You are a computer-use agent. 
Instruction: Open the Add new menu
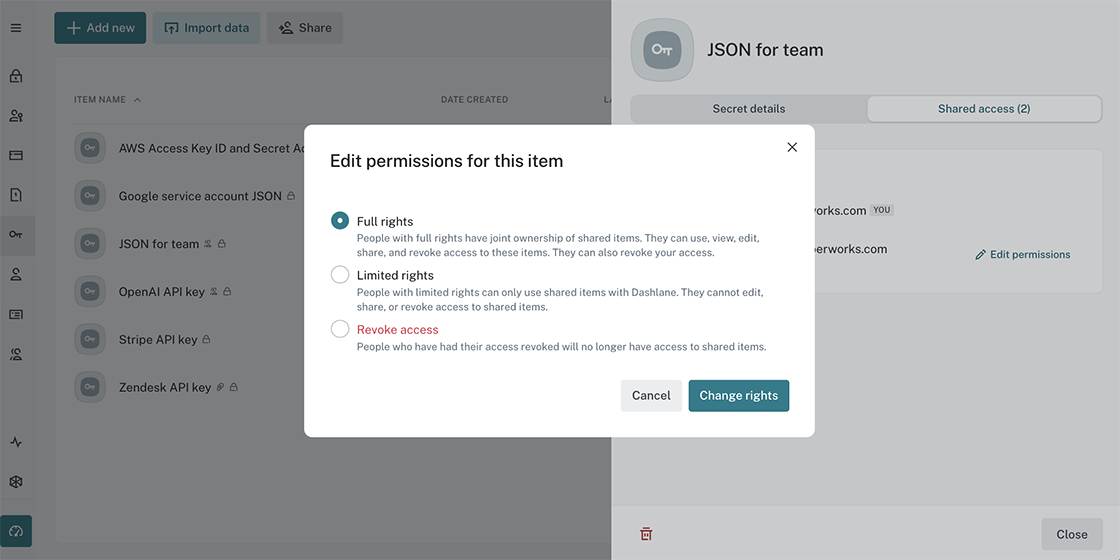point(100,28)
